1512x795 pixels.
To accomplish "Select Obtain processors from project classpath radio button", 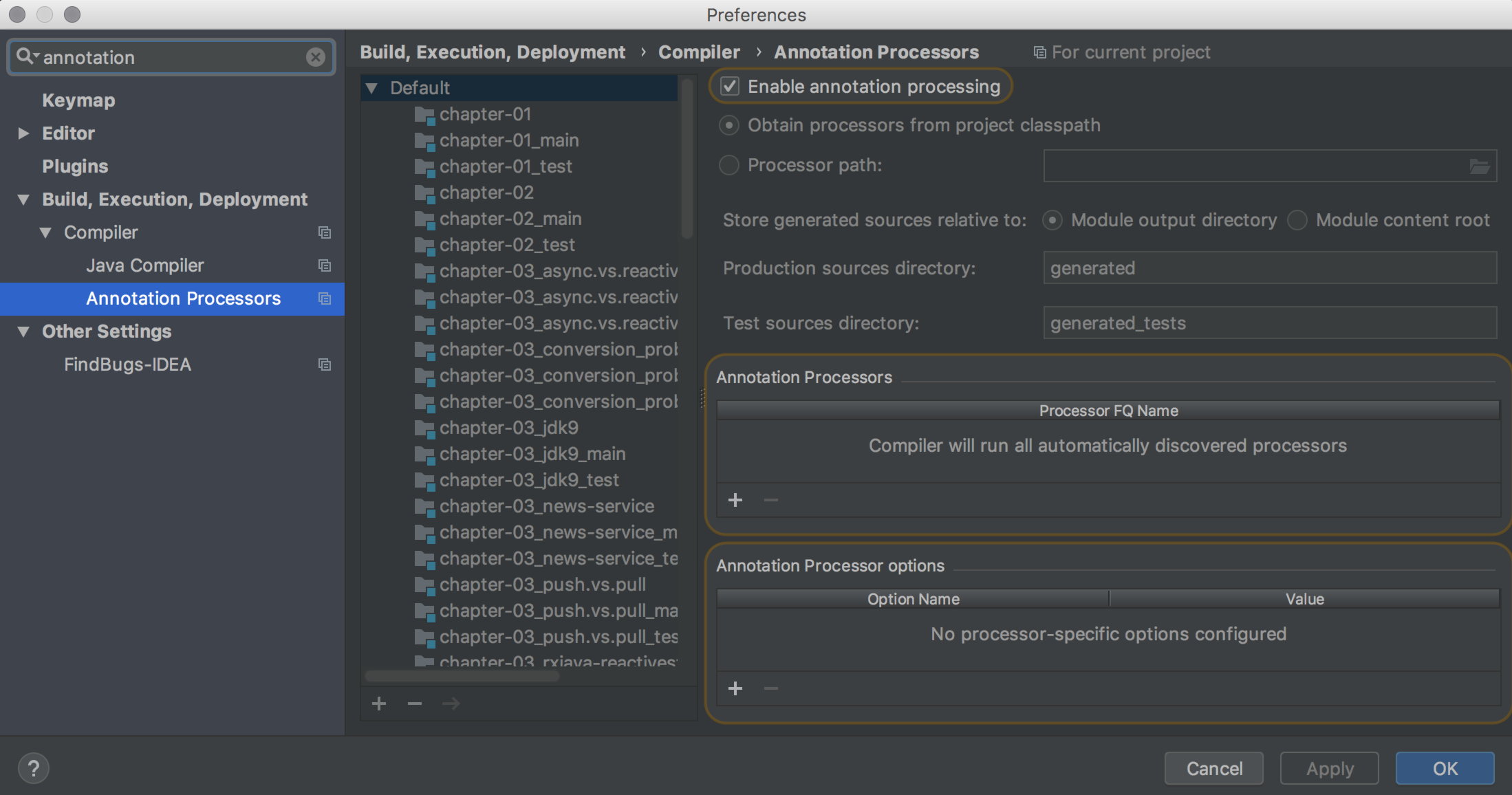I will [731, 125].
